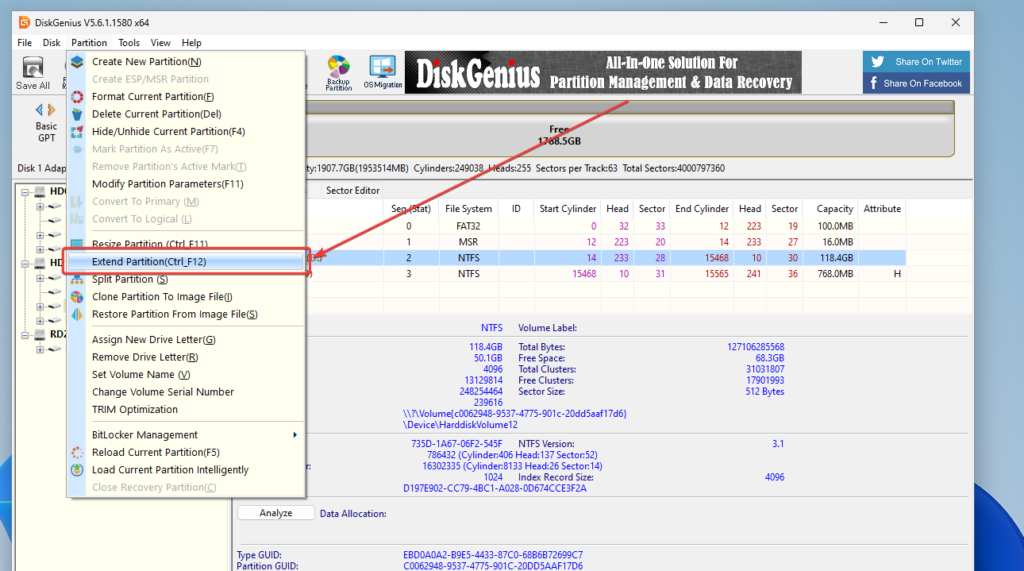Viewport: 1024px width, 571px height.
Task: Click the Start Cylinder column header
Action: [x=568, y=208]
